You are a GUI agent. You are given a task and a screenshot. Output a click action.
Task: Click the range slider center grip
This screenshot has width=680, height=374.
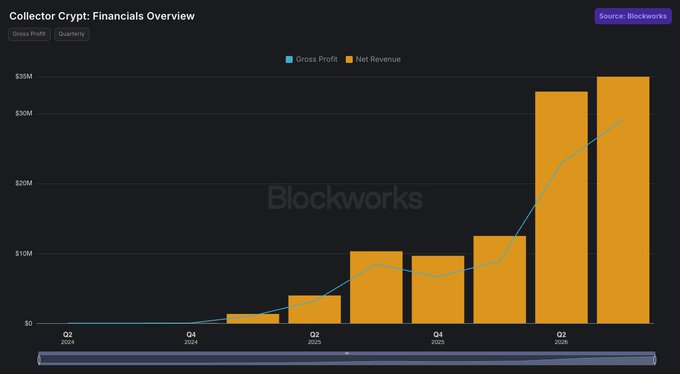(347, 354)
